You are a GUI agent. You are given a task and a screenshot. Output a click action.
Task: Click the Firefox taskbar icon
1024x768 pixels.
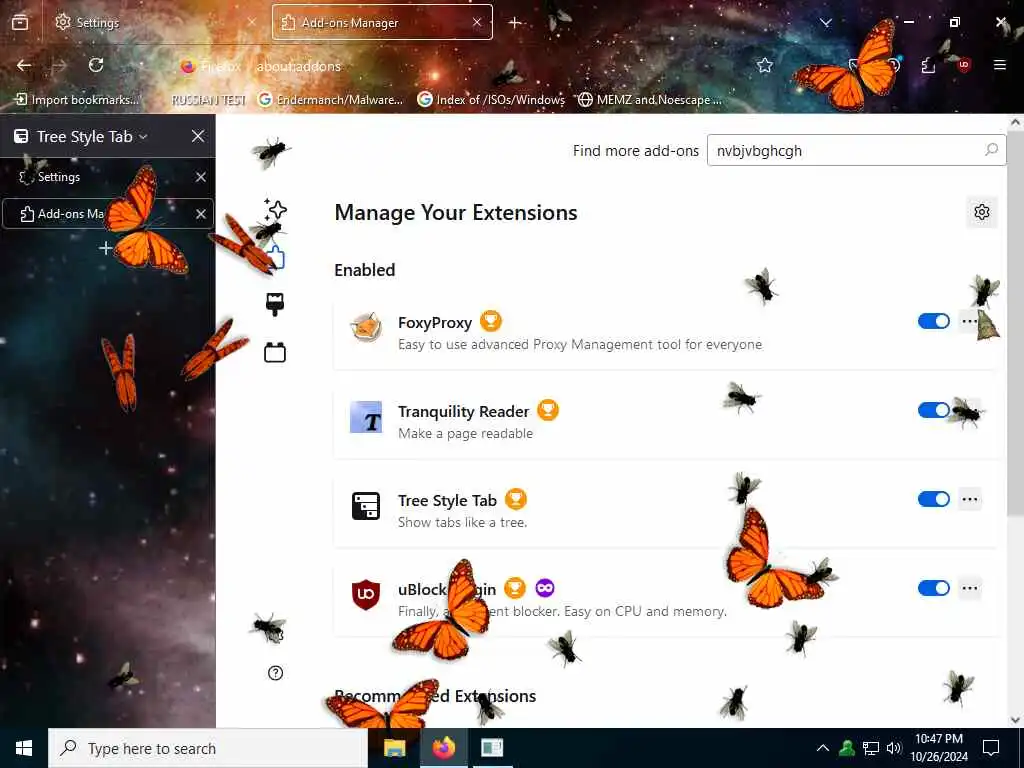point(443,748)
